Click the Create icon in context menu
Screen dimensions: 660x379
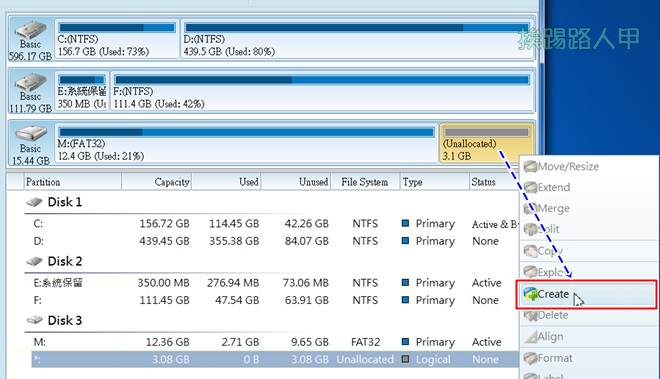click(530, 294)
